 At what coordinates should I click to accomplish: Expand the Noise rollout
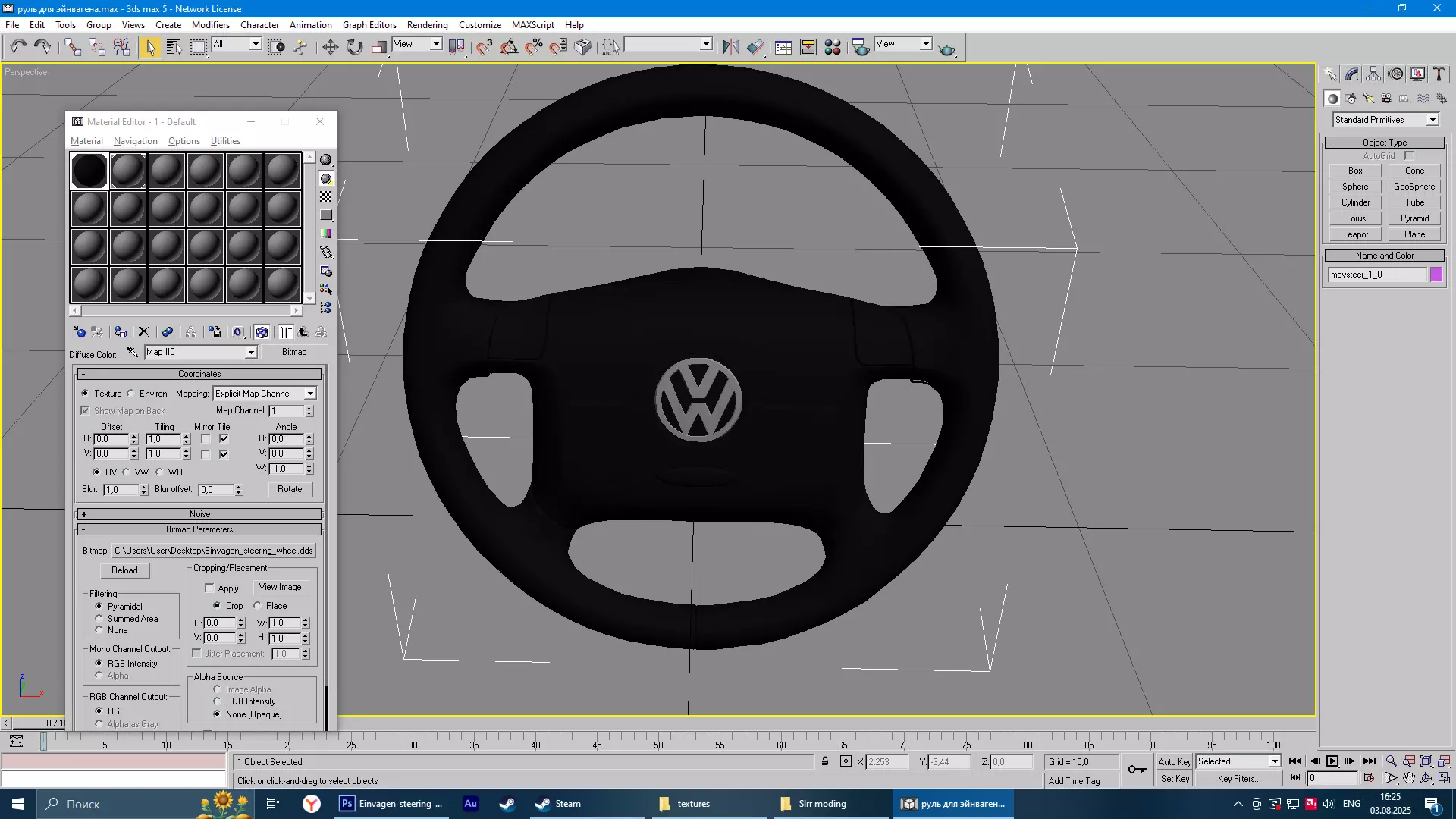pyautogui.click(x=199, y=514)
